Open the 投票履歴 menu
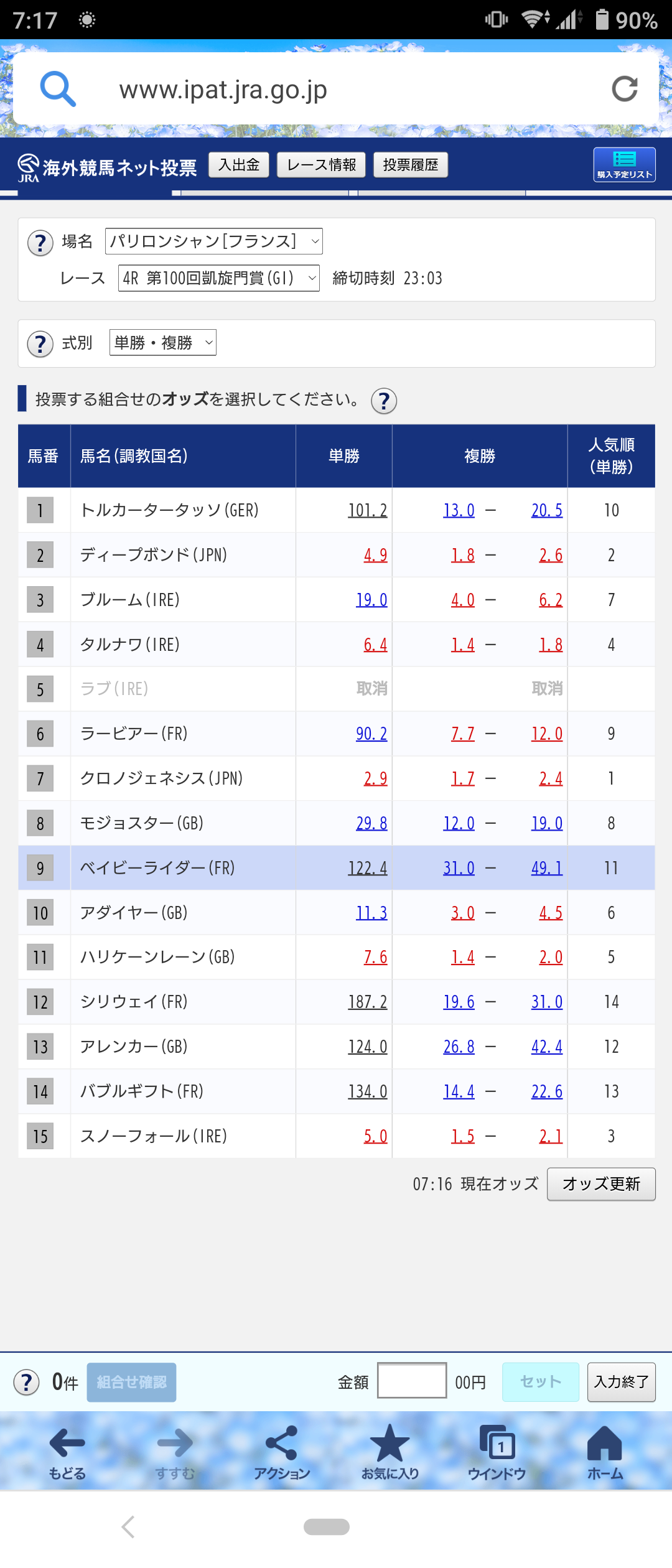This screenshot has height=1568, width=672. tap(411, 165)
